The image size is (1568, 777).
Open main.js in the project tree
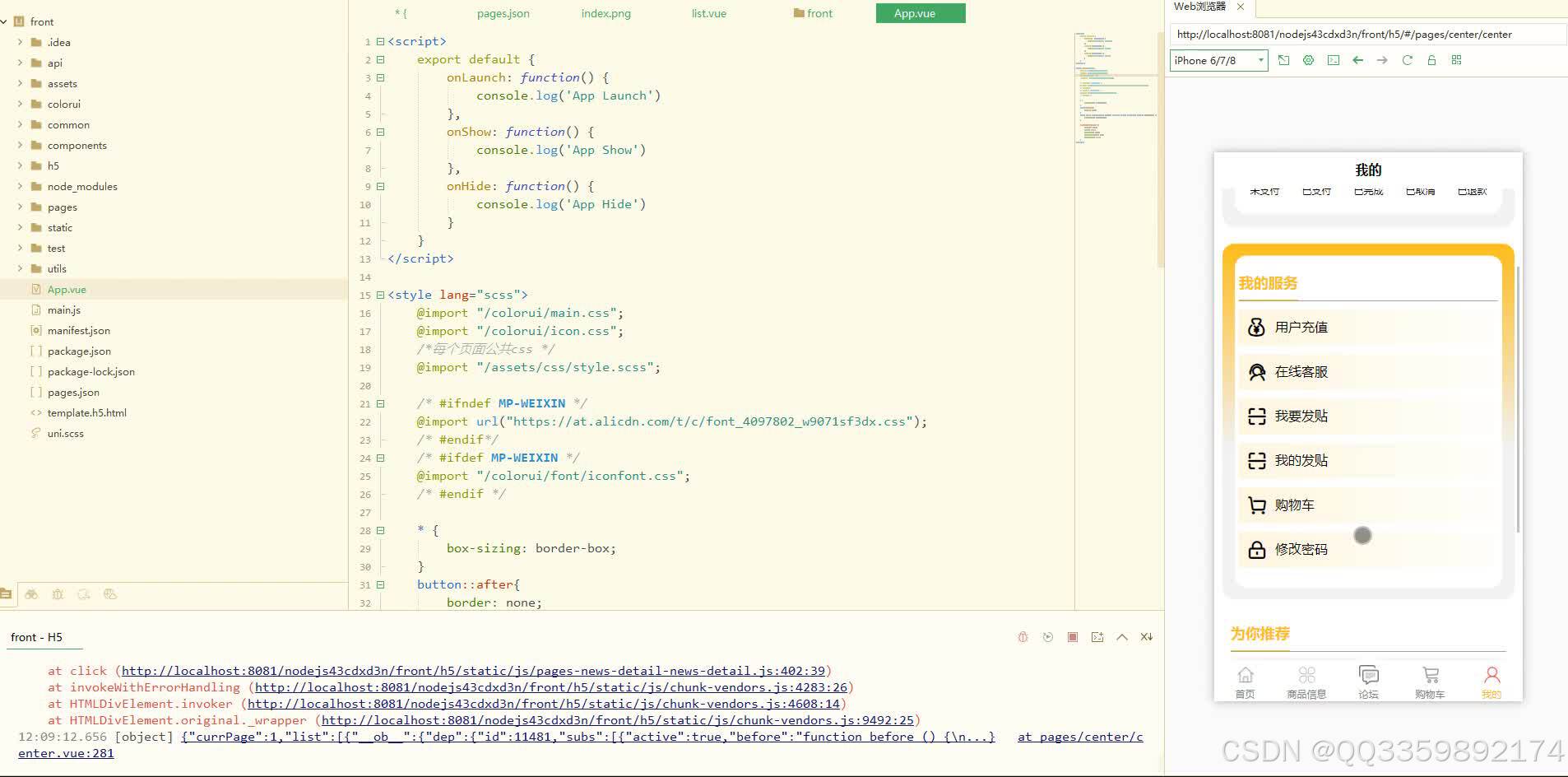(x=63, y=309)
